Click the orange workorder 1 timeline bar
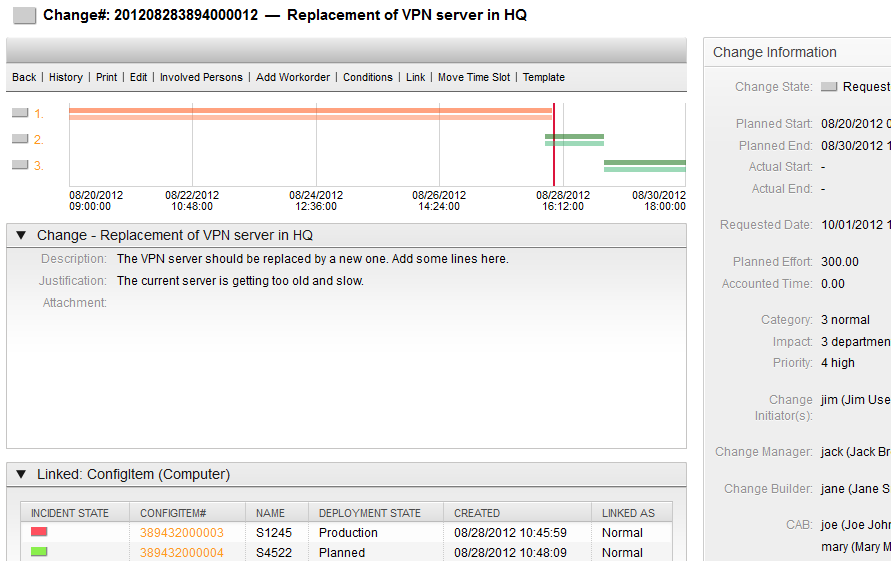The height and width of the screenshot is (561, 891). [310, 113]
